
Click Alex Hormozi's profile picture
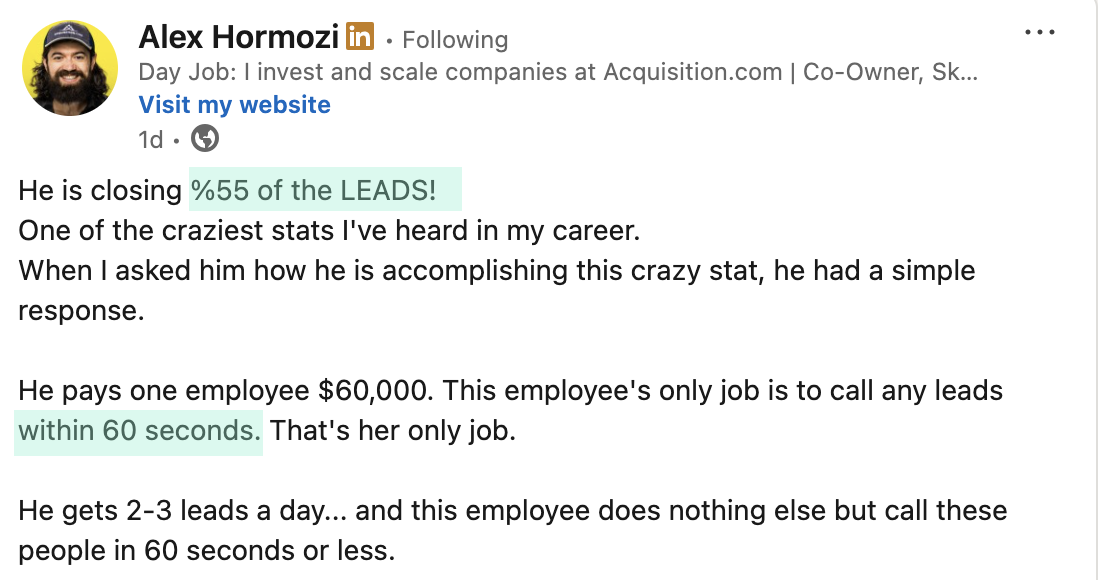click(x=68, y=68)
